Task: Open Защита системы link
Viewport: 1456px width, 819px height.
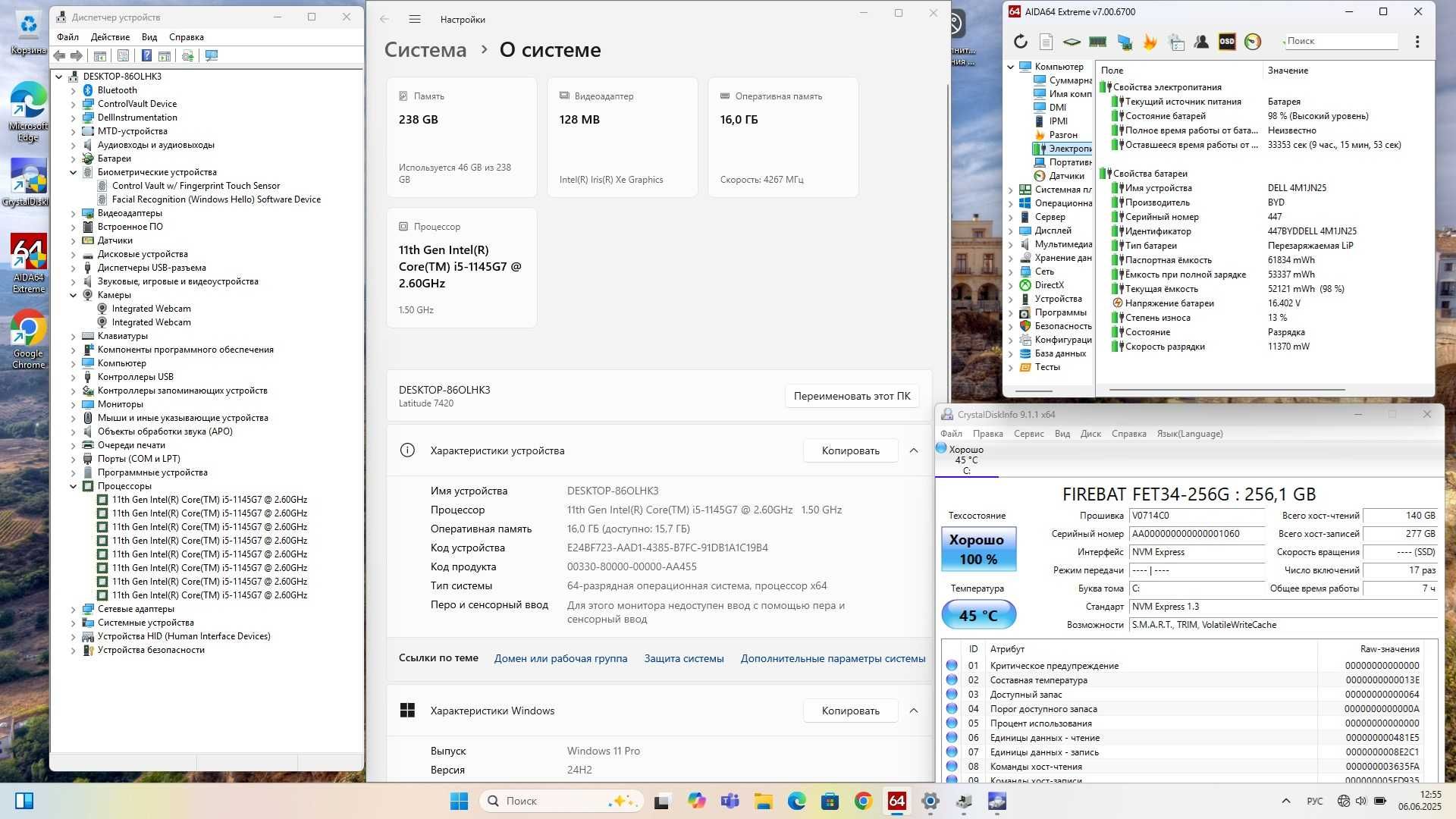Action: 683,658
